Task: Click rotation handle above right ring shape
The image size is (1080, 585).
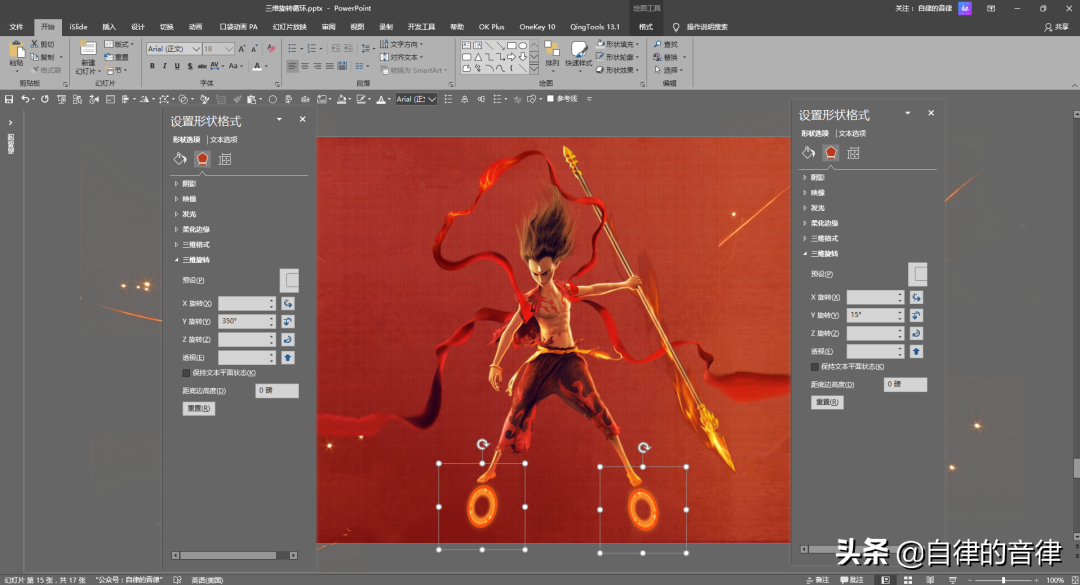Action: (643, 448)
